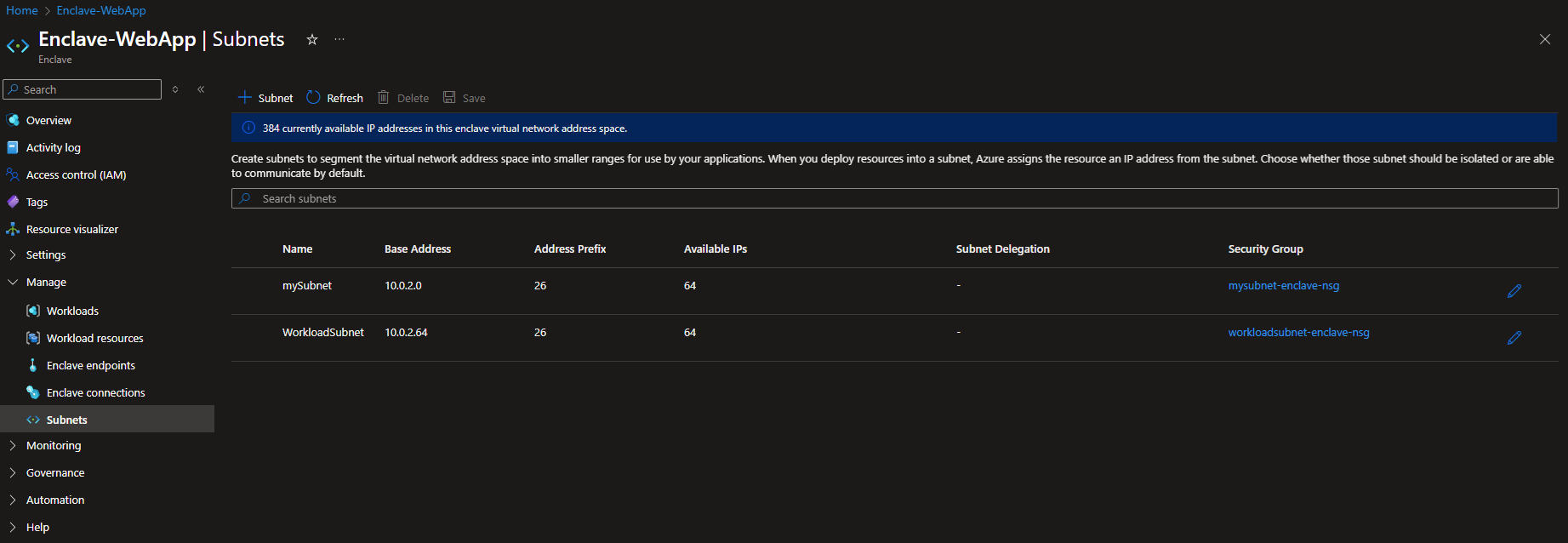The height and width of the screenshot is (543, 1568).
Task: Go to Enclave-WebApp breadcrumb
Action: pyautogui.click(x=101, y=10)
